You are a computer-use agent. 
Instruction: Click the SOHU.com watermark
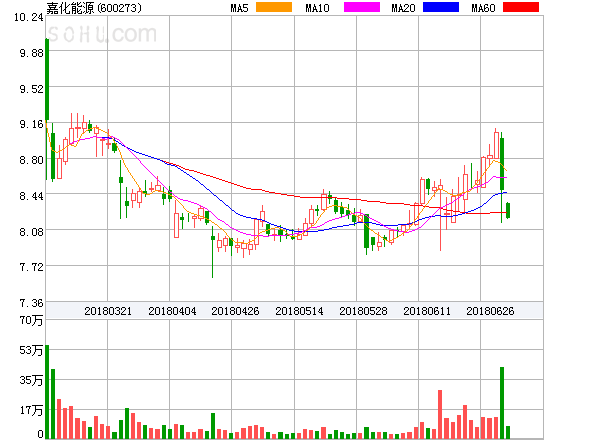click(108, 36)
